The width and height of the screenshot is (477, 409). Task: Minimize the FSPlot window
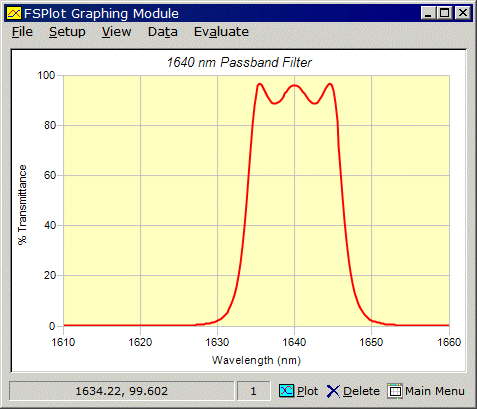(x=428, y=13)
